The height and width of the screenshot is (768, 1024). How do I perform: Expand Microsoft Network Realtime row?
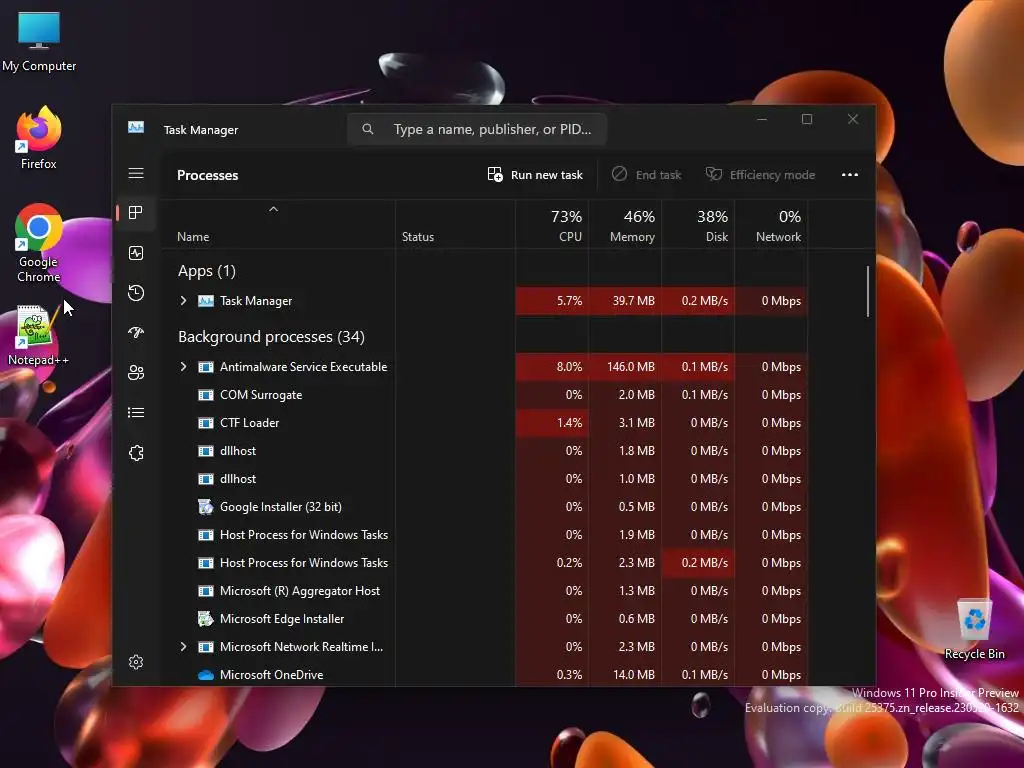point(183,647)
